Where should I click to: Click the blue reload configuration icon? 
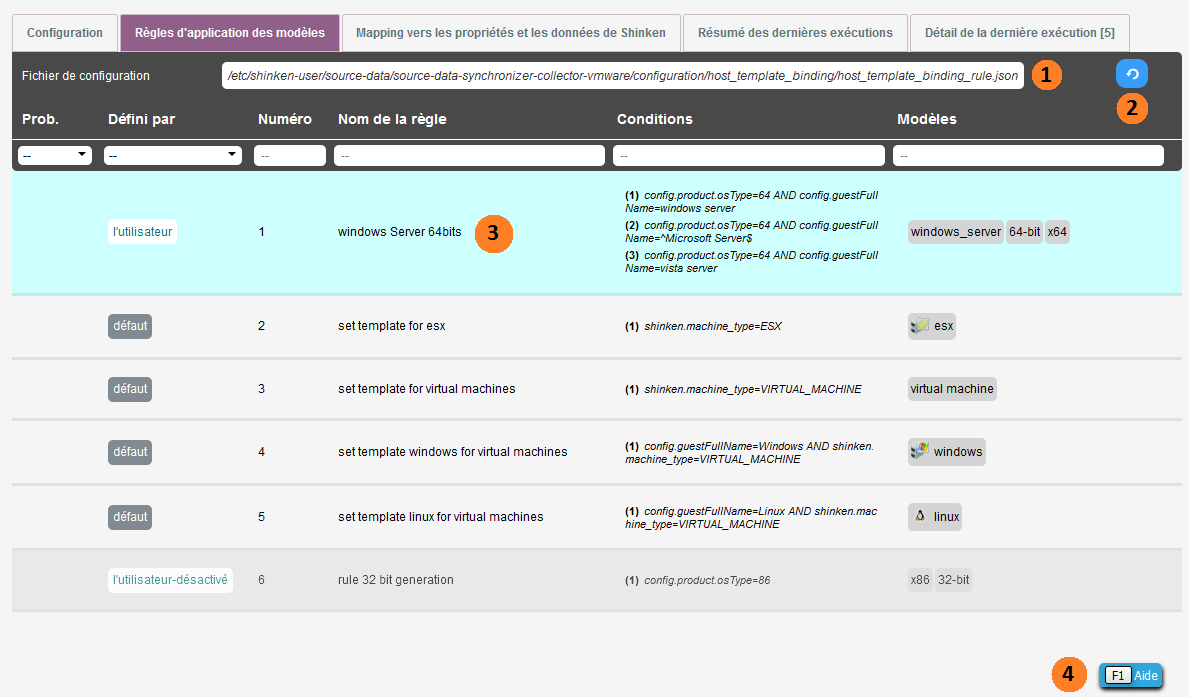(1132, 74)
